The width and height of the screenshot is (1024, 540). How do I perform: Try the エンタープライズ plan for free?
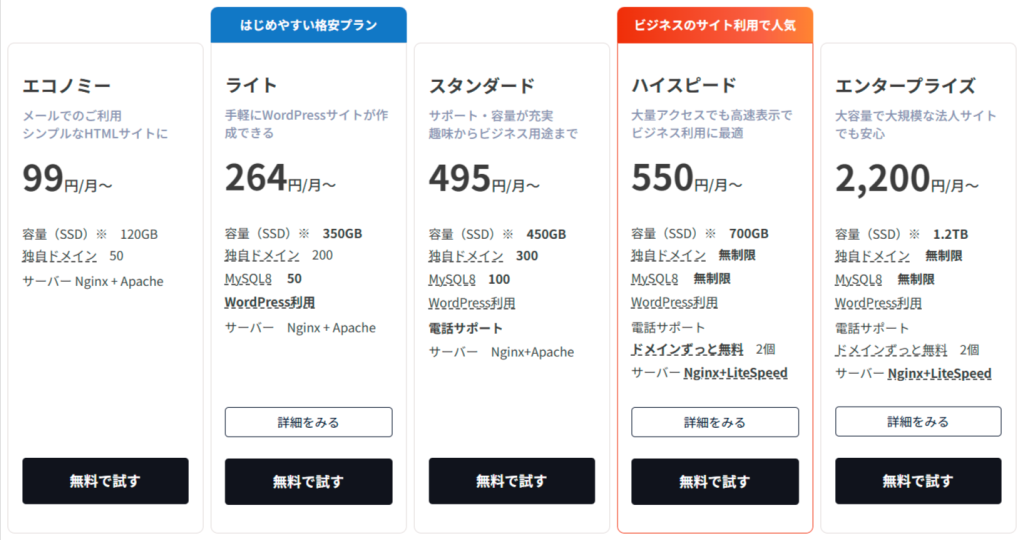(x=918, y=481)
